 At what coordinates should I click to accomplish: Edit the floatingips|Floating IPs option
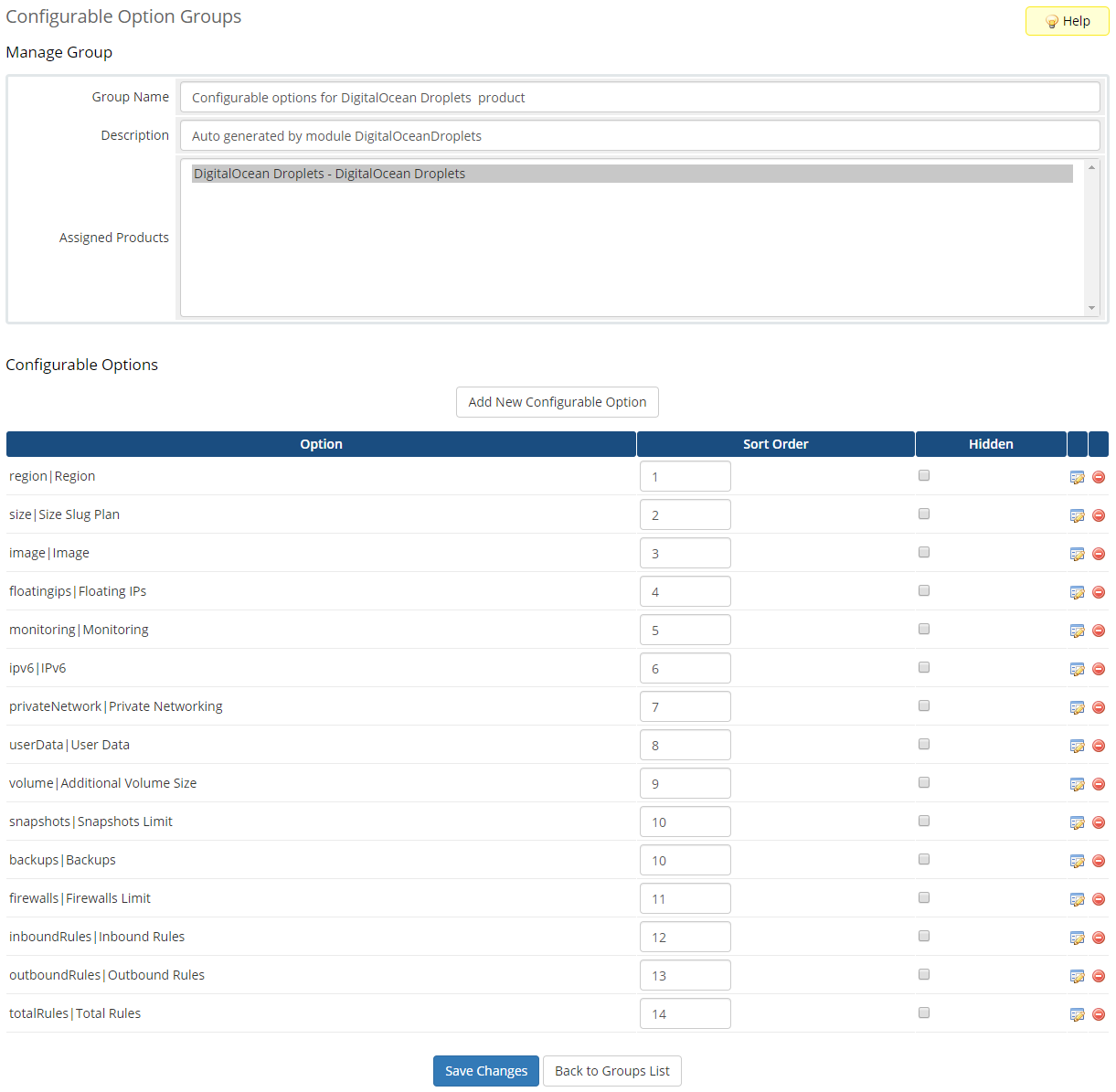tap(1077, 592)
